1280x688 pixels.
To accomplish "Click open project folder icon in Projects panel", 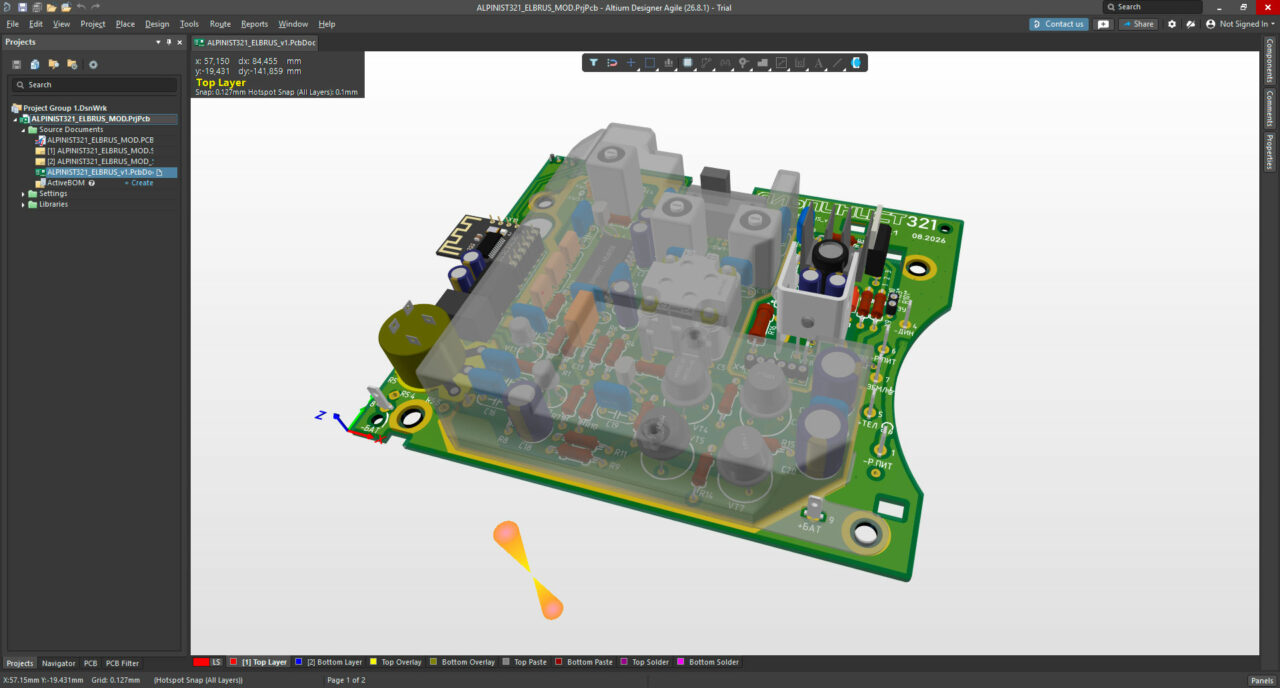I will pyautogui.click(x=53, y=64).
